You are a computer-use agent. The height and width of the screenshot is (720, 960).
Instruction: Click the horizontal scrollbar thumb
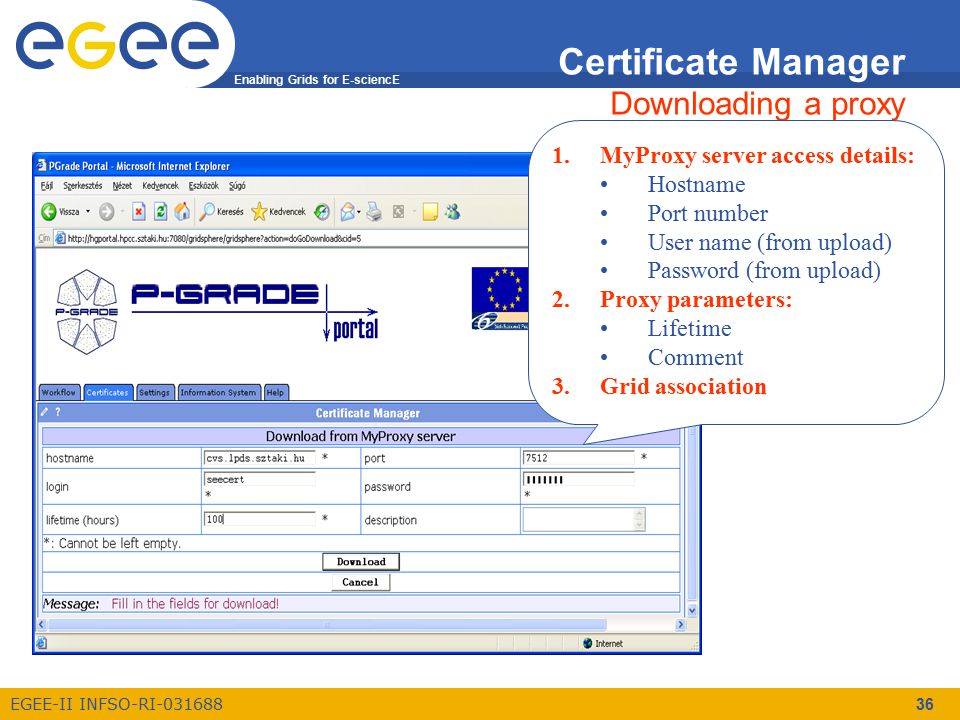(x=328, y=624)
